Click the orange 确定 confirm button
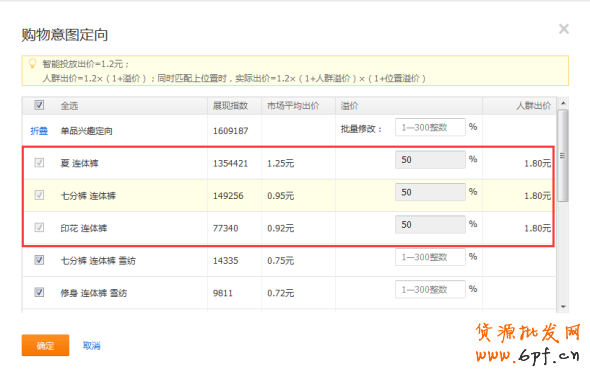The image size is (590, 377). point(45,345)
